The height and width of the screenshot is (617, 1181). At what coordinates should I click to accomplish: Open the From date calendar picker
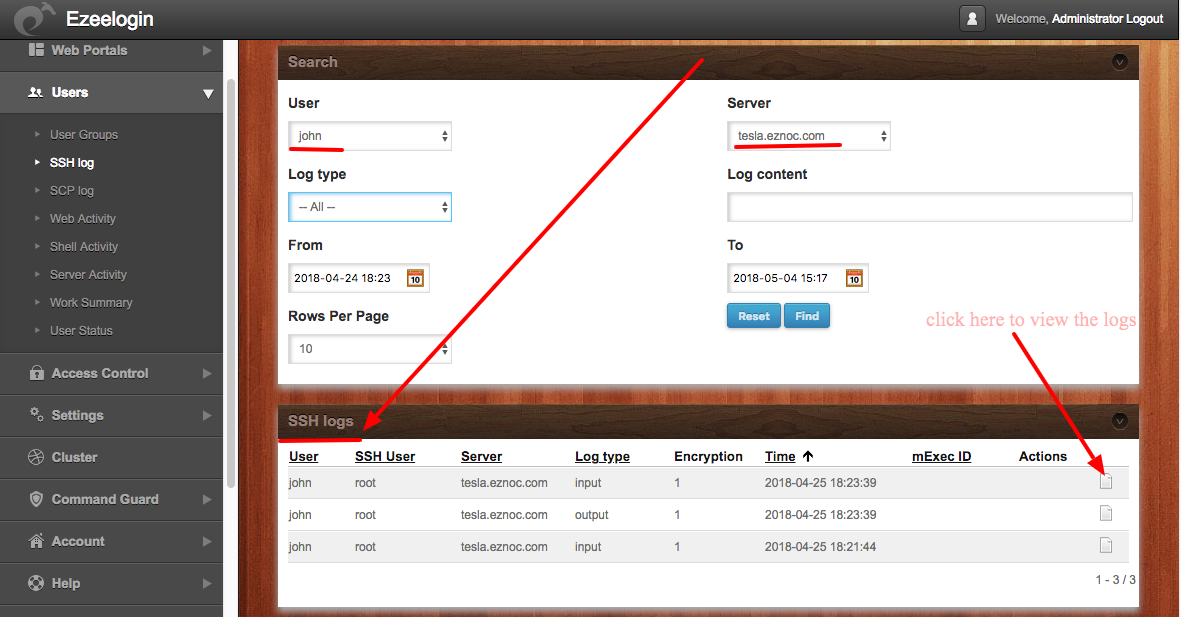(415, 278)
